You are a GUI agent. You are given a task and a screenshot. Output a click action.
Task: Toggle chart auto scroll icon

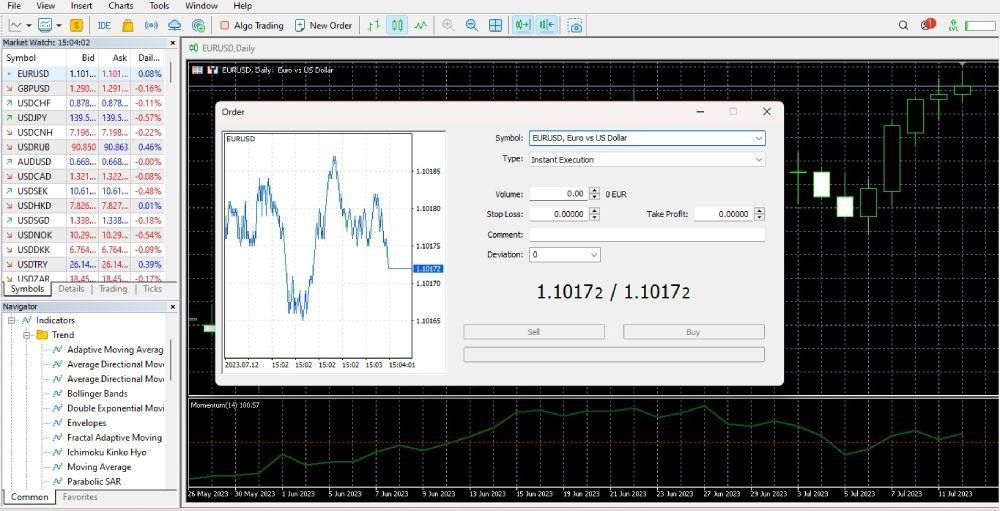[x=522, y=25]
